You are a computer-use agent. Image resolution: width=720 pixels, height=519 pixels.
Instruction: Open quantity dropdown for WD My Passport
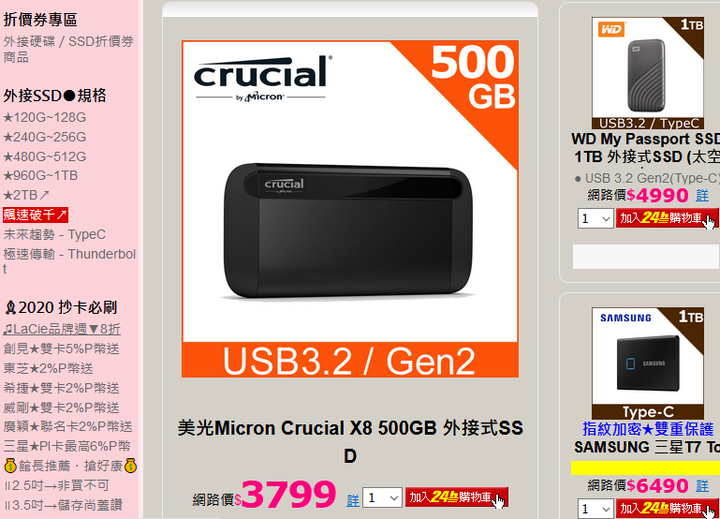click(595, 218)
